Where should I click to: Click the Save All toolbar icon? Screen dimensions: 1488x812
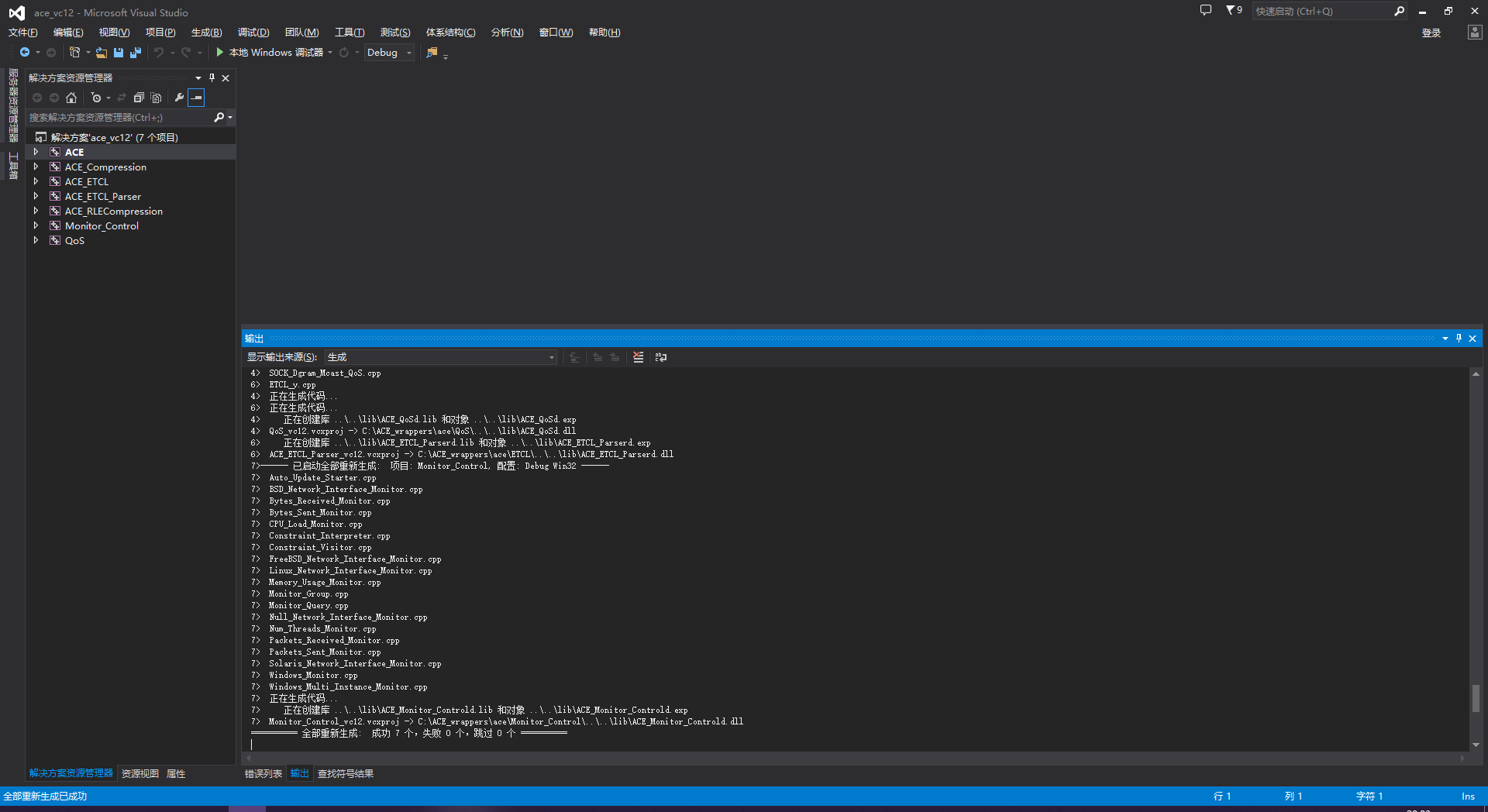point(135,52)
